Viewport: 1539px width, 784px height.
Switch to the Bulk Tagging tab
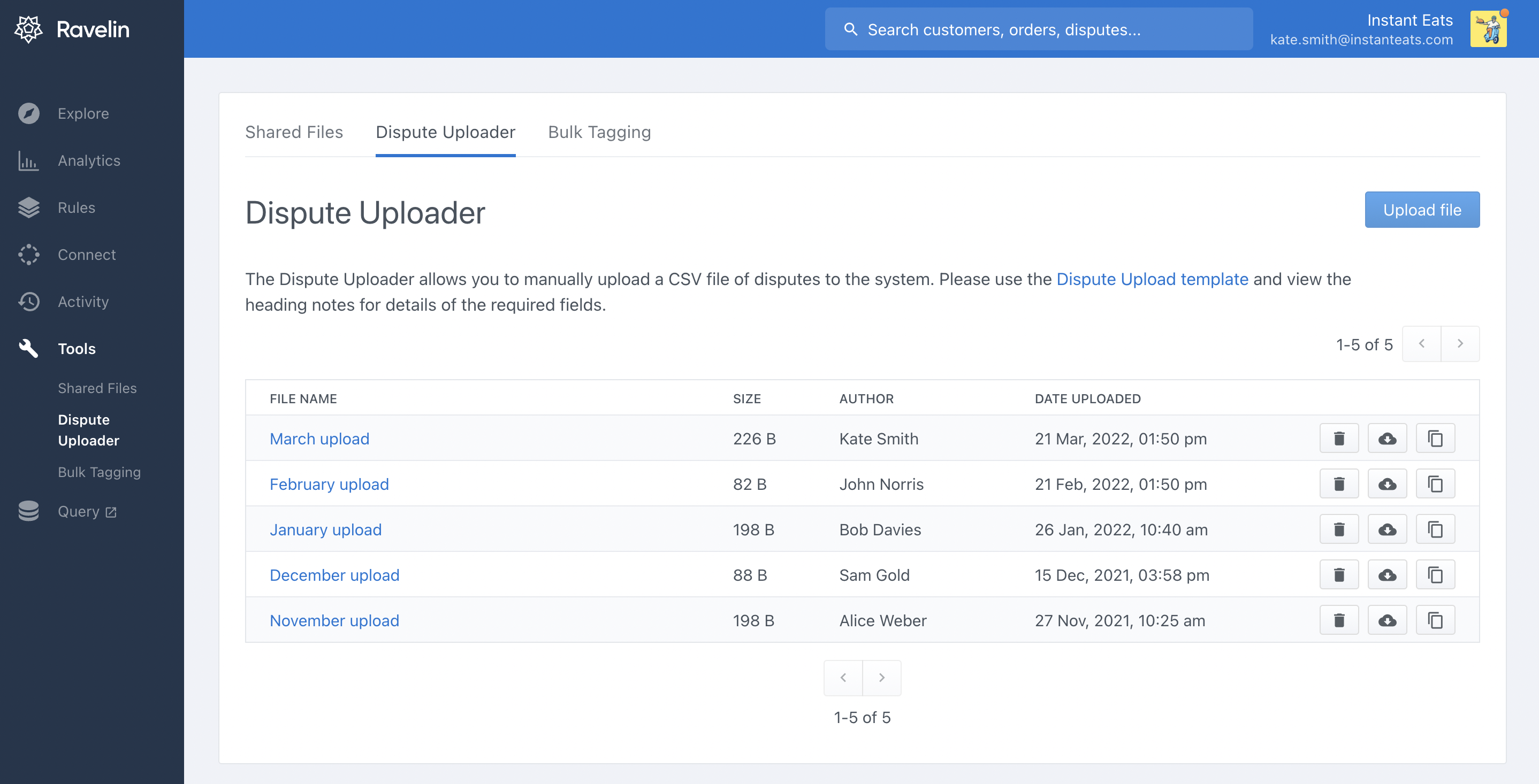599,132
